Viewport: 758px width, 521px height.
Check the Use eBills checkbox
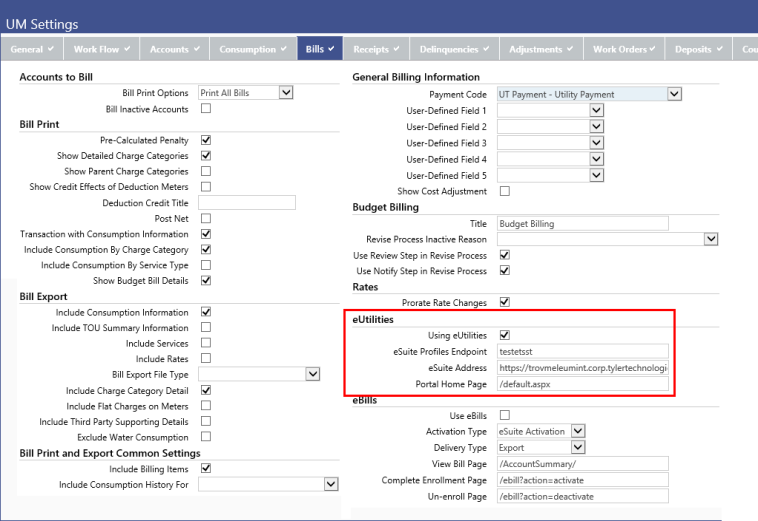(x=504, y=415)
